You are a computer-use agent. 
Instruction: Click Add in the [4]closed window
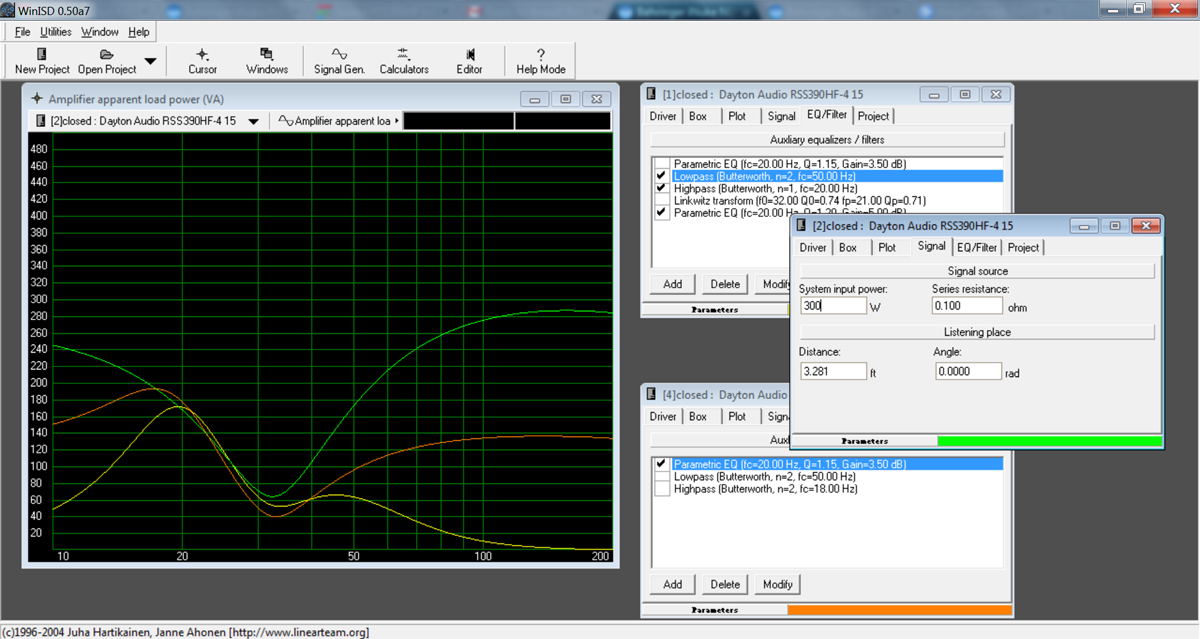(673, 584)
